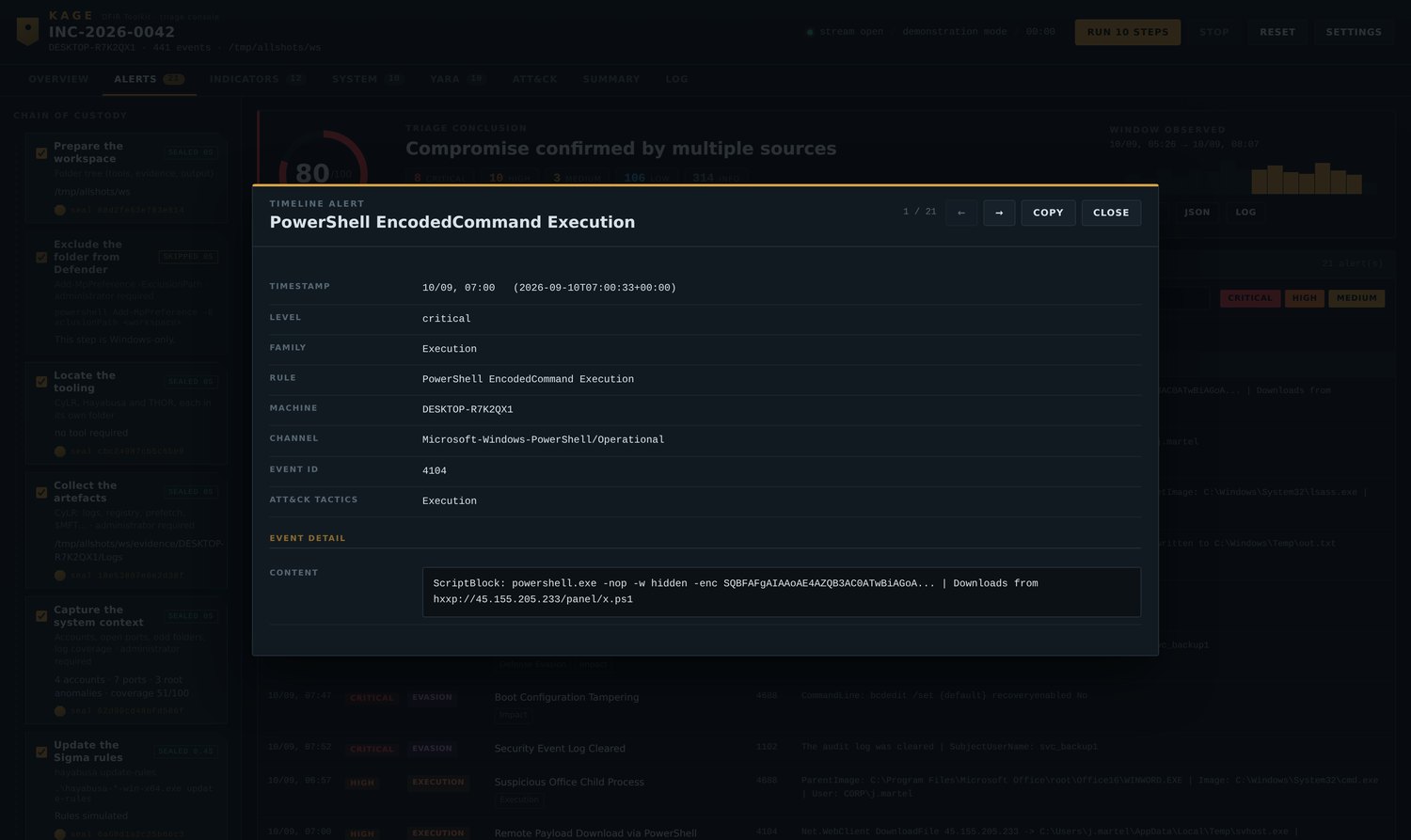Toggle the MEDIUM severity filter chip
1411x840 pixels.
click(1356, 298)
